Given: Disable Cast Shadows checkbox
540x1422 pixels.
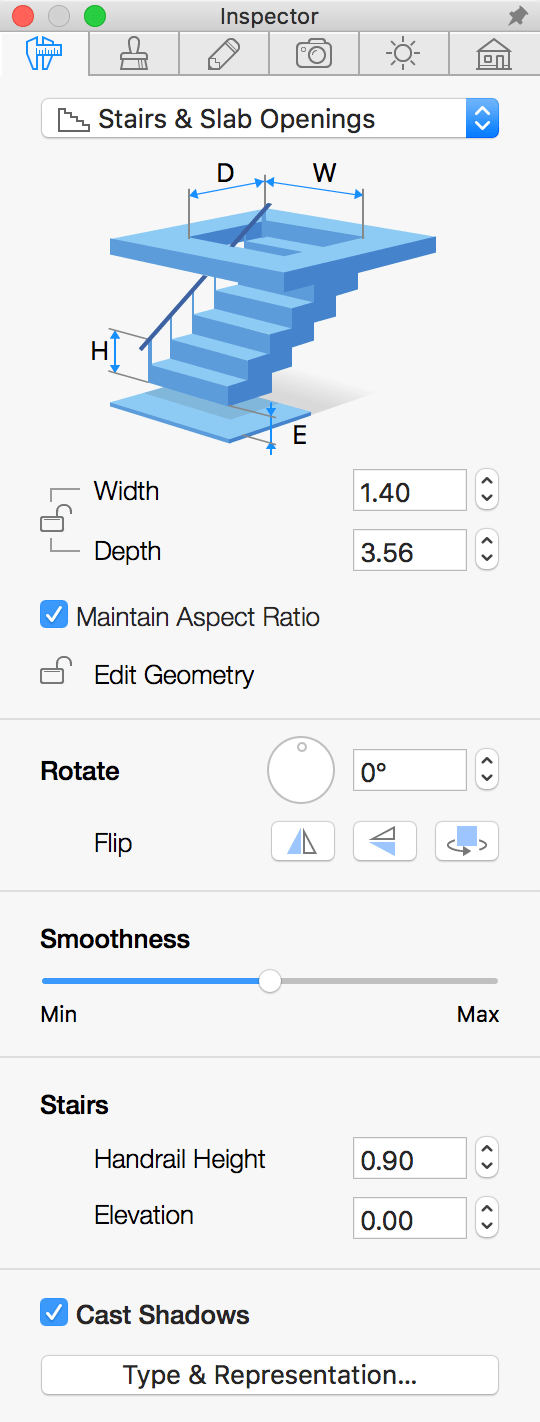Looking at the screenshot, I should pyautogui.click(x=54, y=1312).
